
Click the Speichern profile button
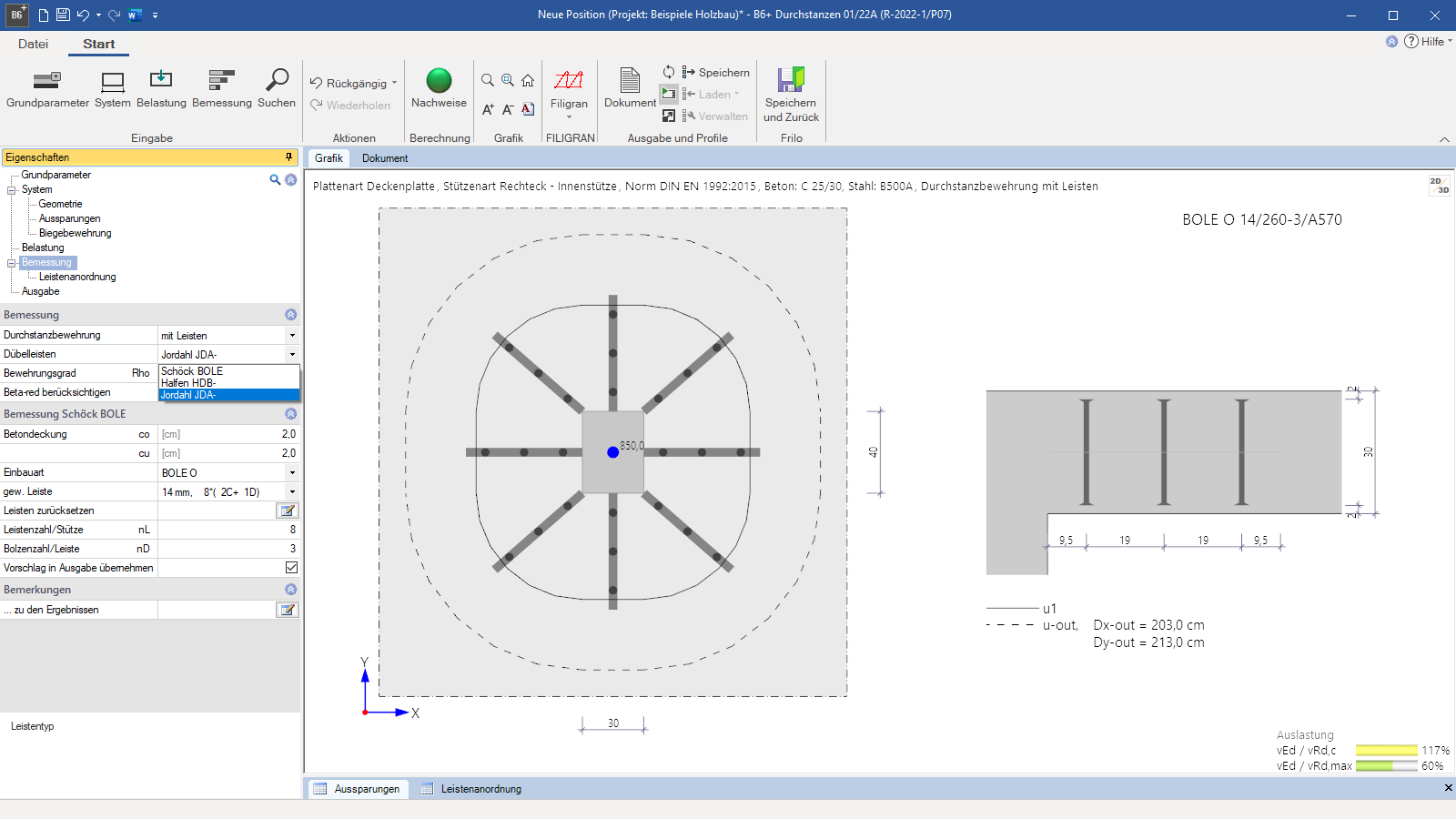tap(716, 72)
